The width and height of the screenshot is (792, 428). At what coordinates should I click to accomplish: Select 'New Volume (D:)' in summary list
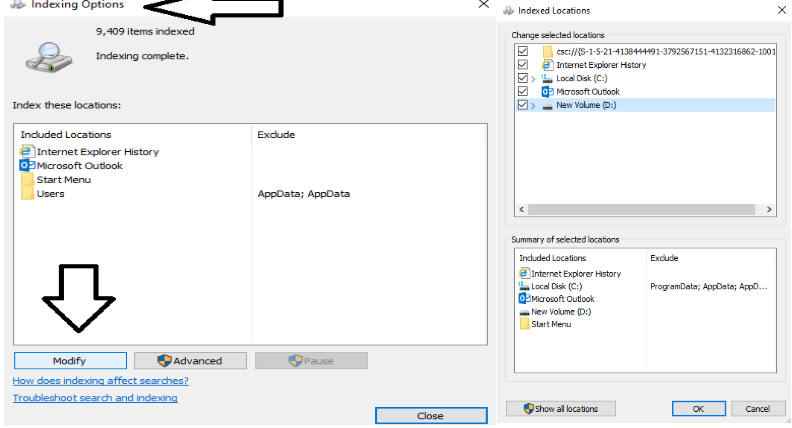[x=561, y=312]
